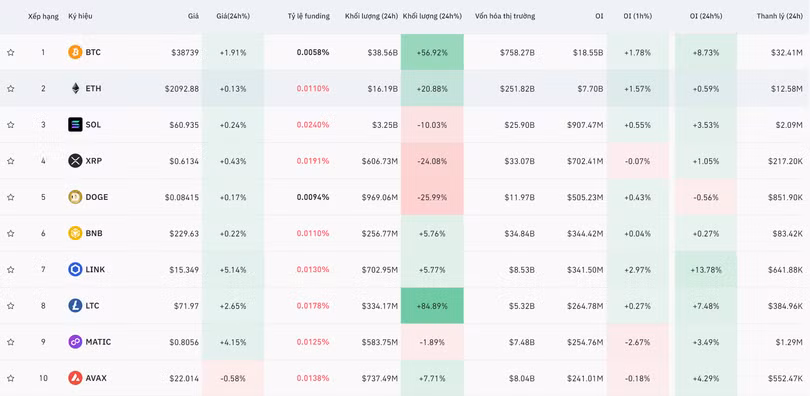The image size is (810, 396).
Task: Click AVAX price change -0.58%
Action: click(233, 378)
